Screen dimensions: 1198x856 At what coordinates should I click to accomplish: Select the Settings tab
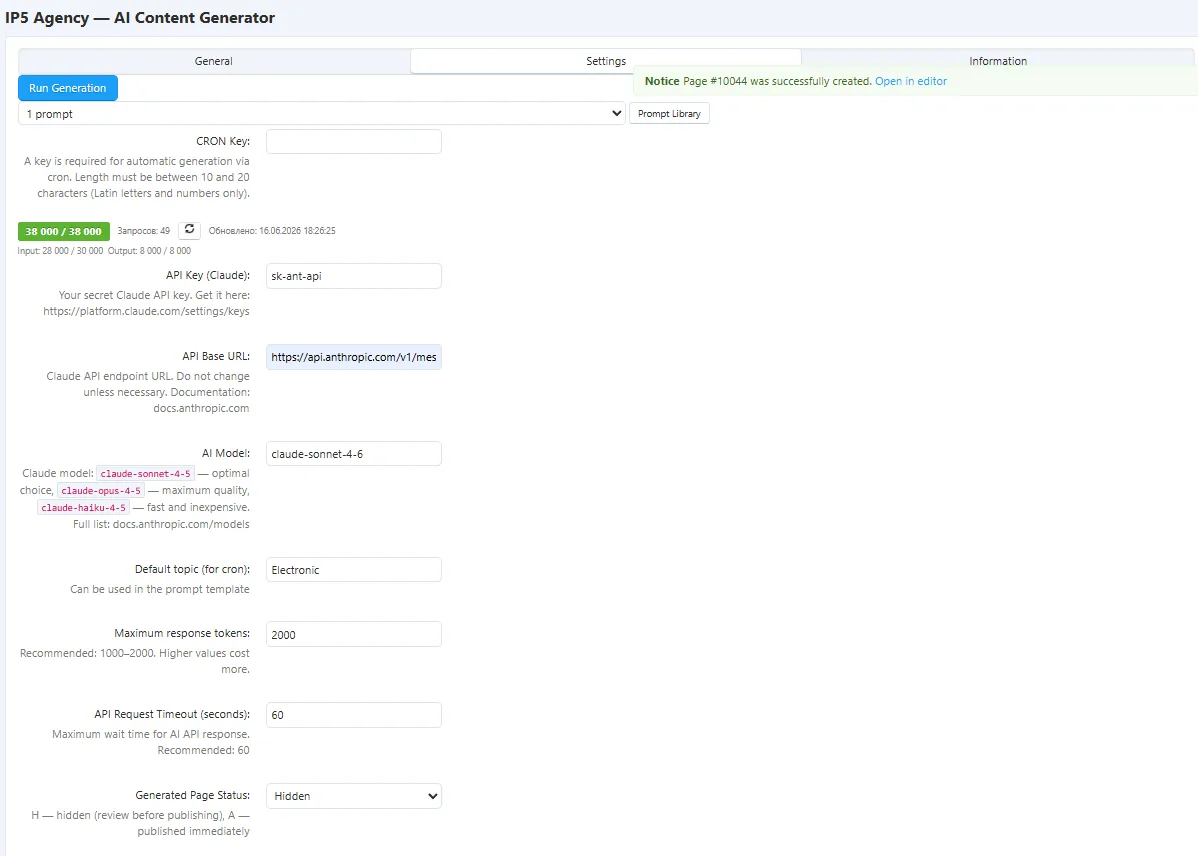pyautogui.click(x=606, y=61)
